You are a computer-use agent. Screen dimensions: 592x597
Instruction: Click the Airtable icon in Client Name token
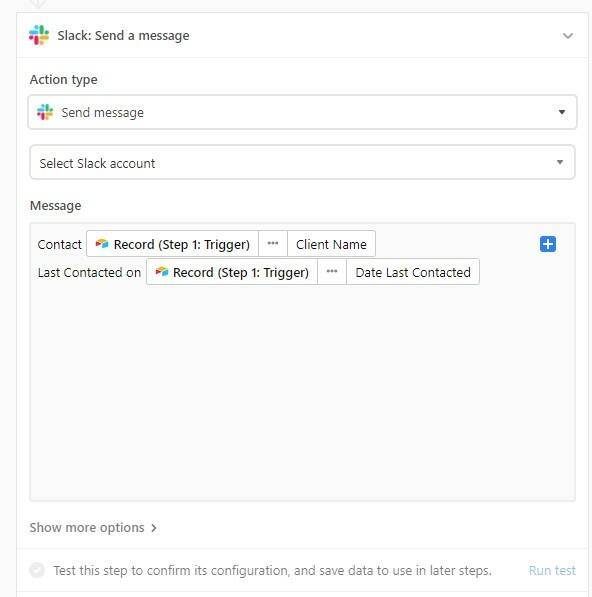102,244
